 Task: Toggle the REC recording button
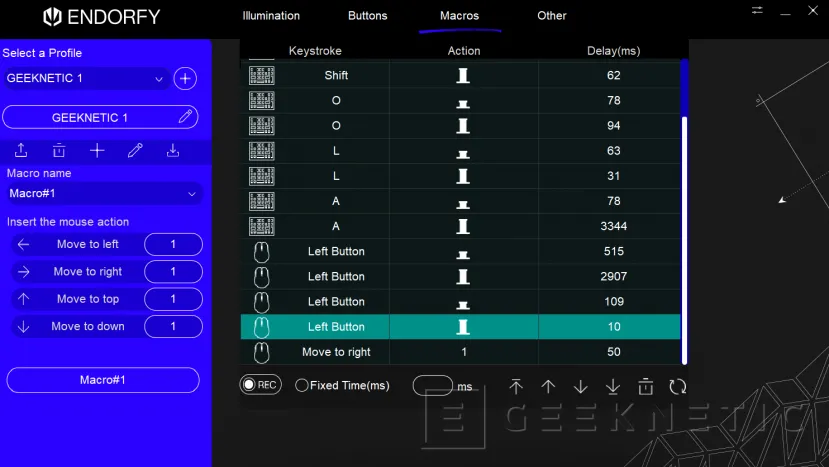click(x=260, y=385)
